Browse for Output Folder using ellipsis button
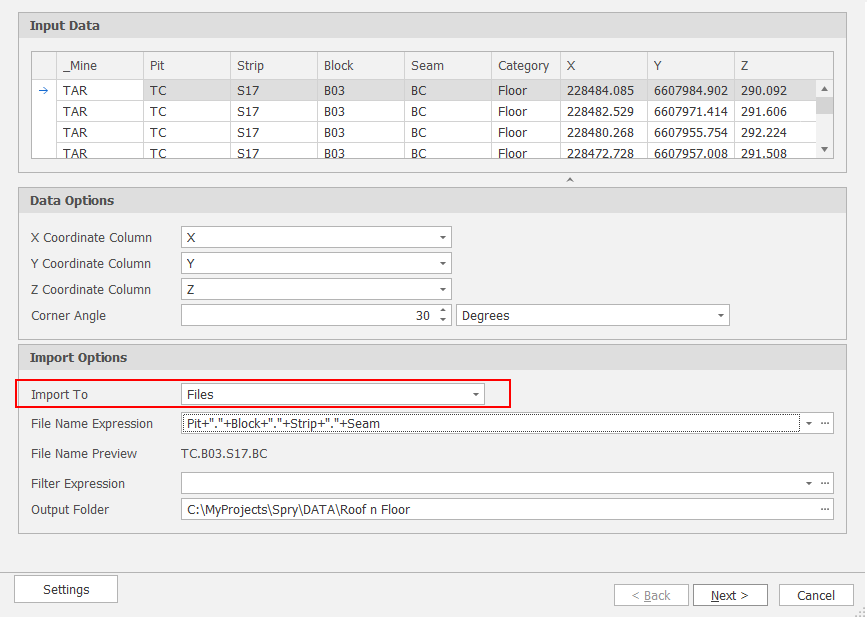 pyautogui.click(x=825, y=510)
